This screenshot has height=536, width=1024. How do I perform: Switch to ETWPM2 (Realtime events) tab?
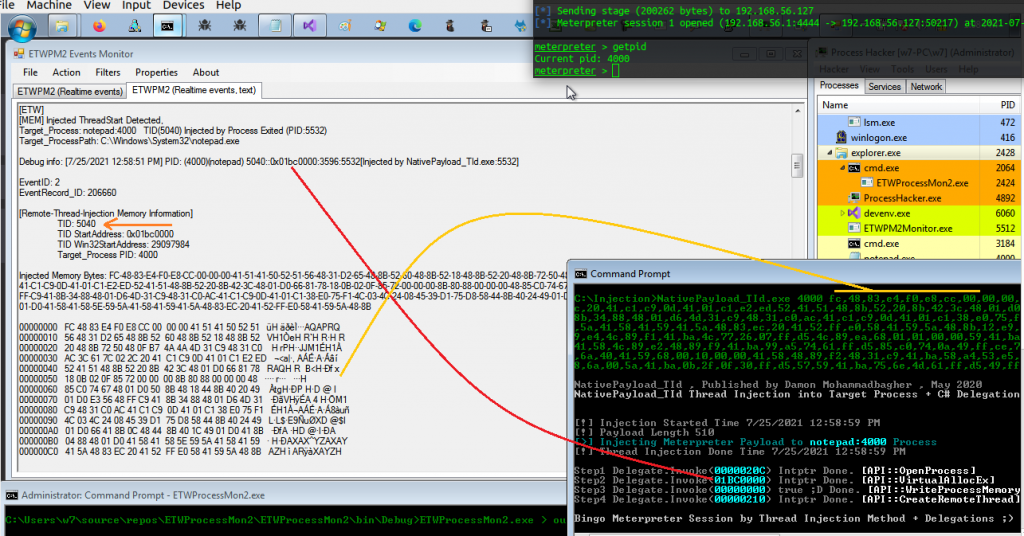tap(70, 91)
